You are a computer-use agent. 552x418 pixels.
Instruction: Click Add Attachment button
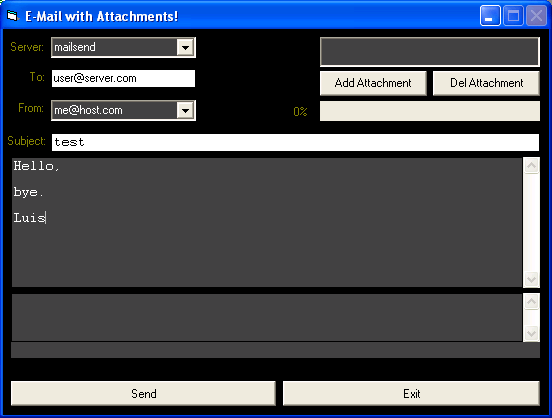(x=373, y=83)
